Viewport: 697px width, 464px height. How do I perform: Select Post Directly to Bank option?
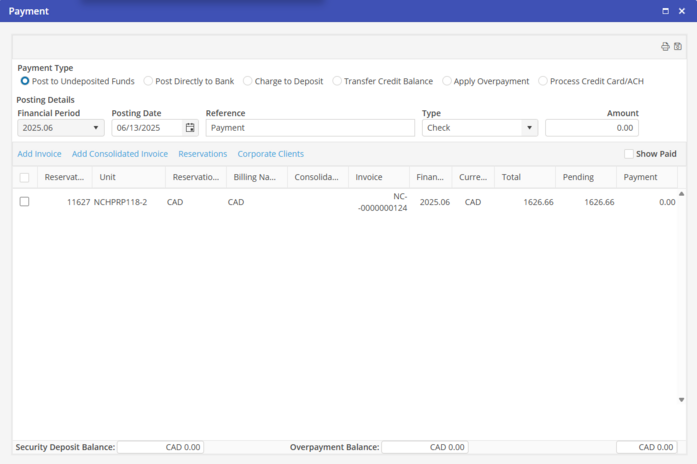coord(148,81)
